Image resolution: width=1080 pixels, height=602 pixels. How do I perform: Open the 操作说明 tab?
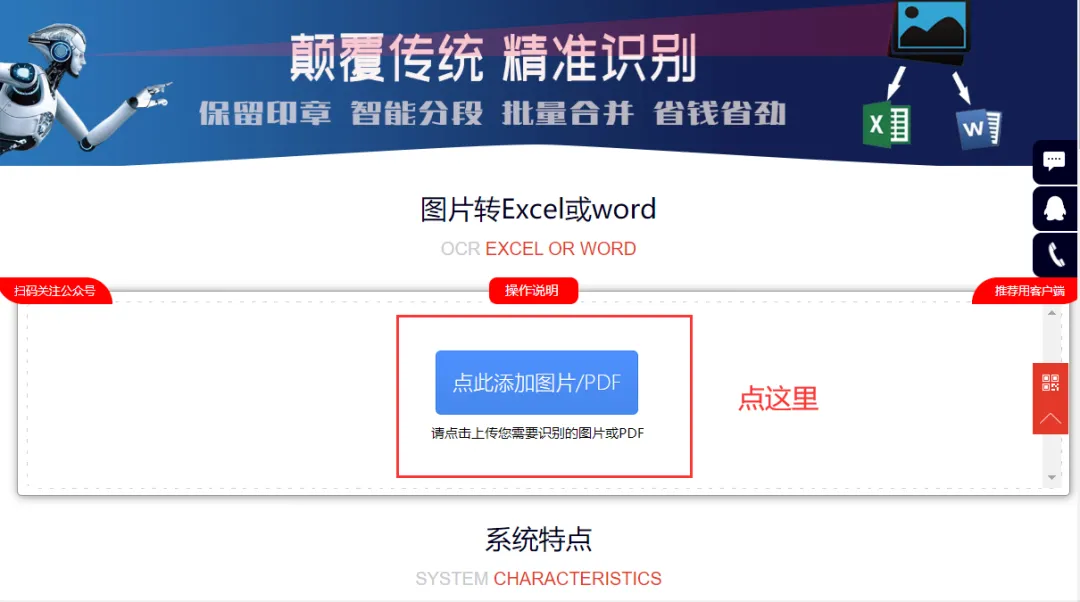(x=533, y=290)
